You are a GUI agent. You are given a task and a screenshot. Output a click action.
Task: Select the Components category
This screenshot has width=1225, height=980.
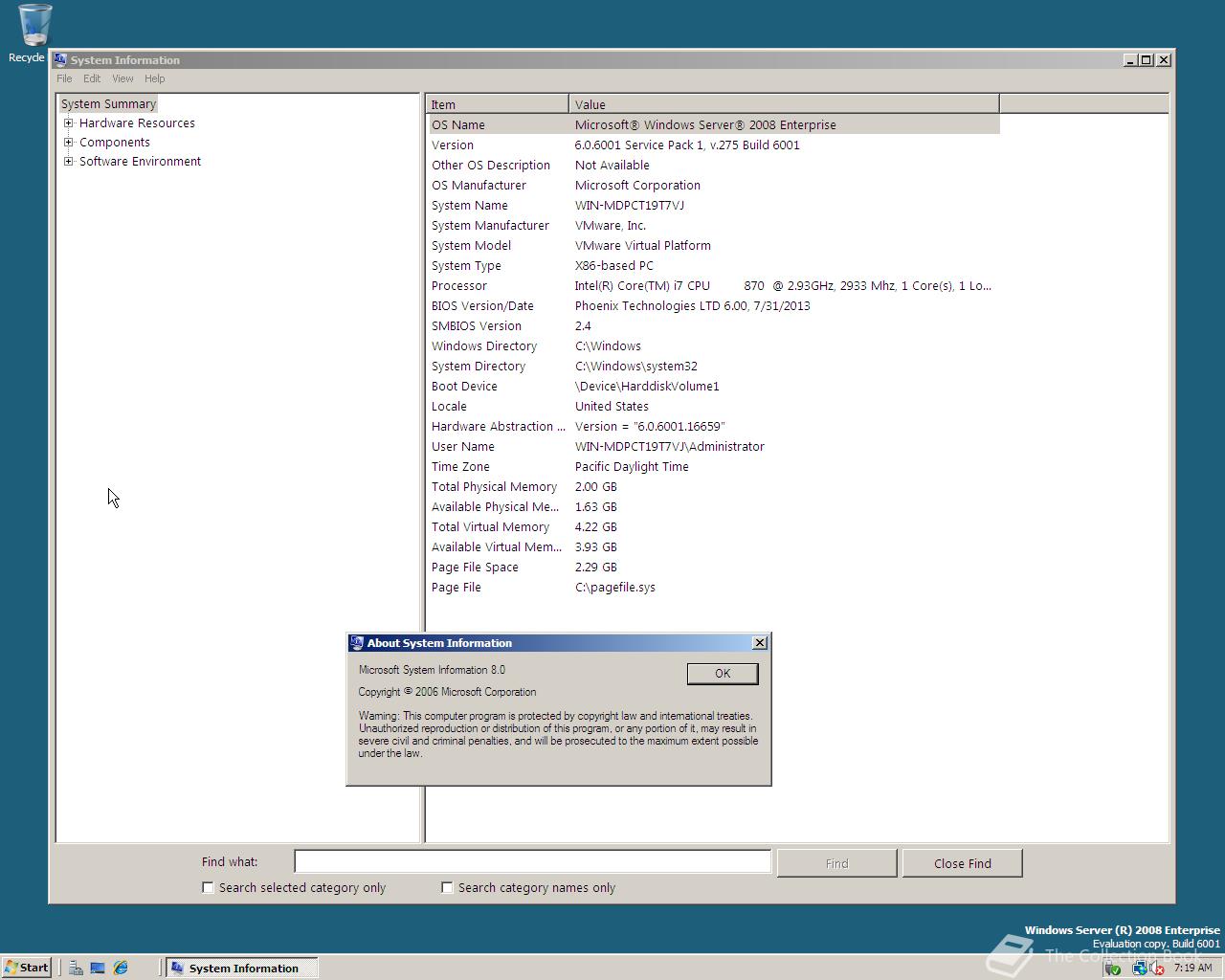click(115, 142)
